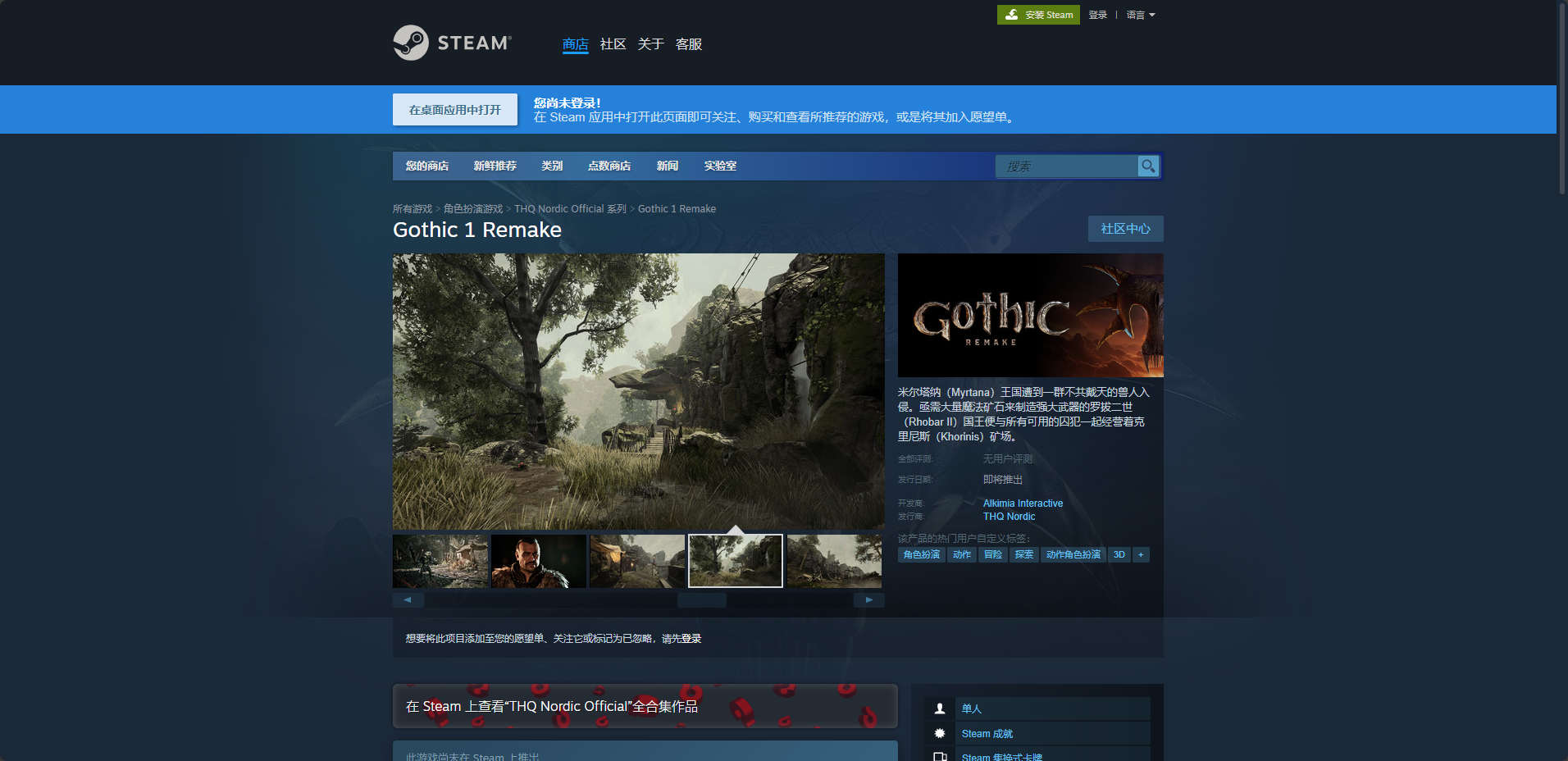Viewport: 1568px width, 761px height.
Task: Select the 3D tag
Action: pos(1119,554)
